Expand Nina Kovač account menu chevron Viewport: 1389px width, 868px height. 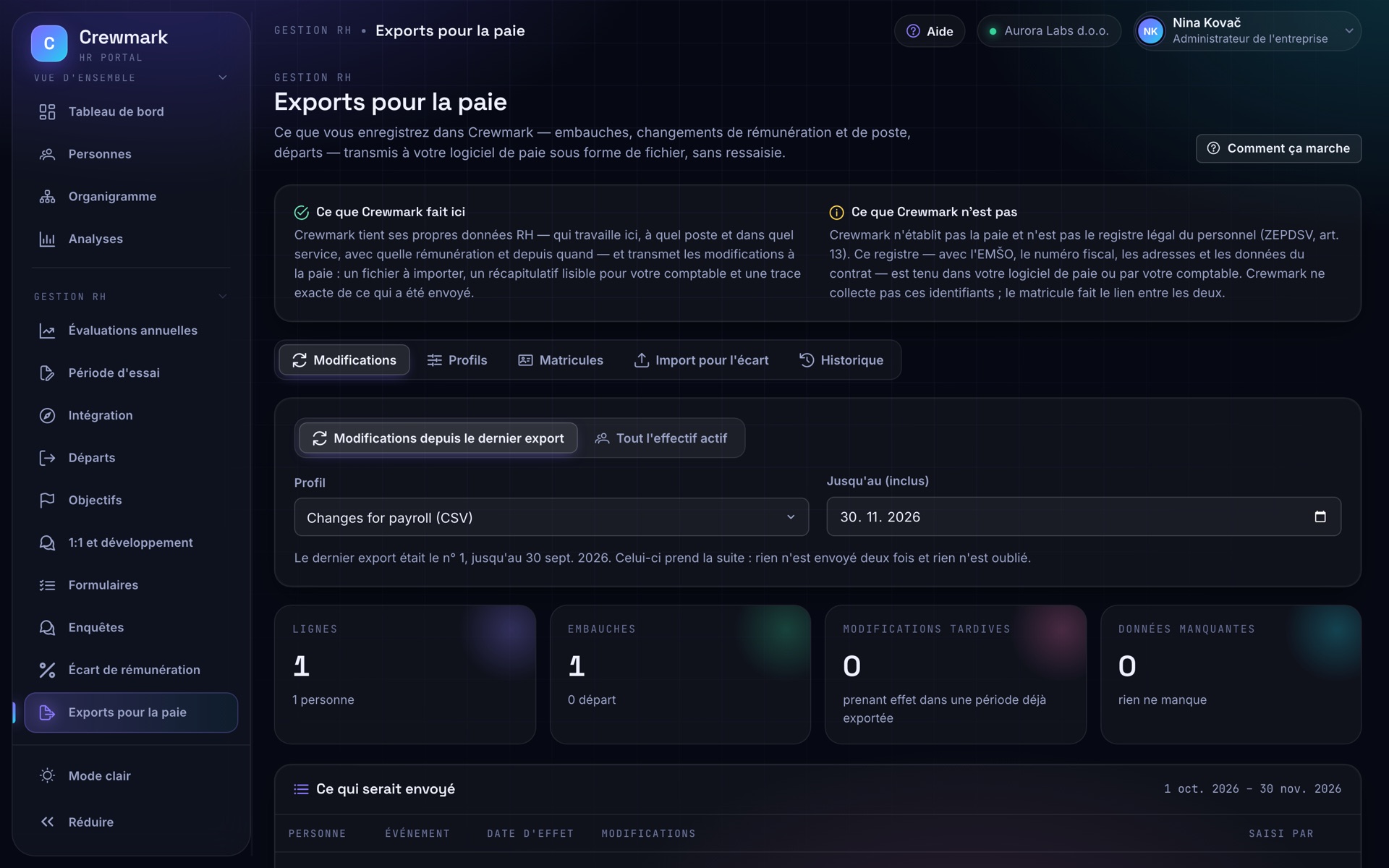(1348, 31)
